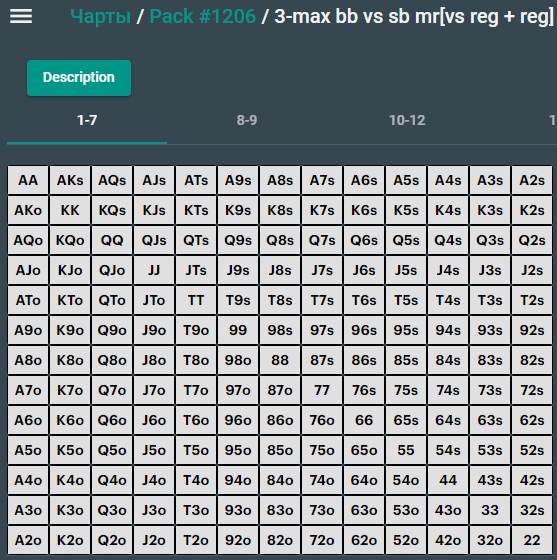Click the 98s hand cell
The image size is (557, 560).
pos(280,330)
